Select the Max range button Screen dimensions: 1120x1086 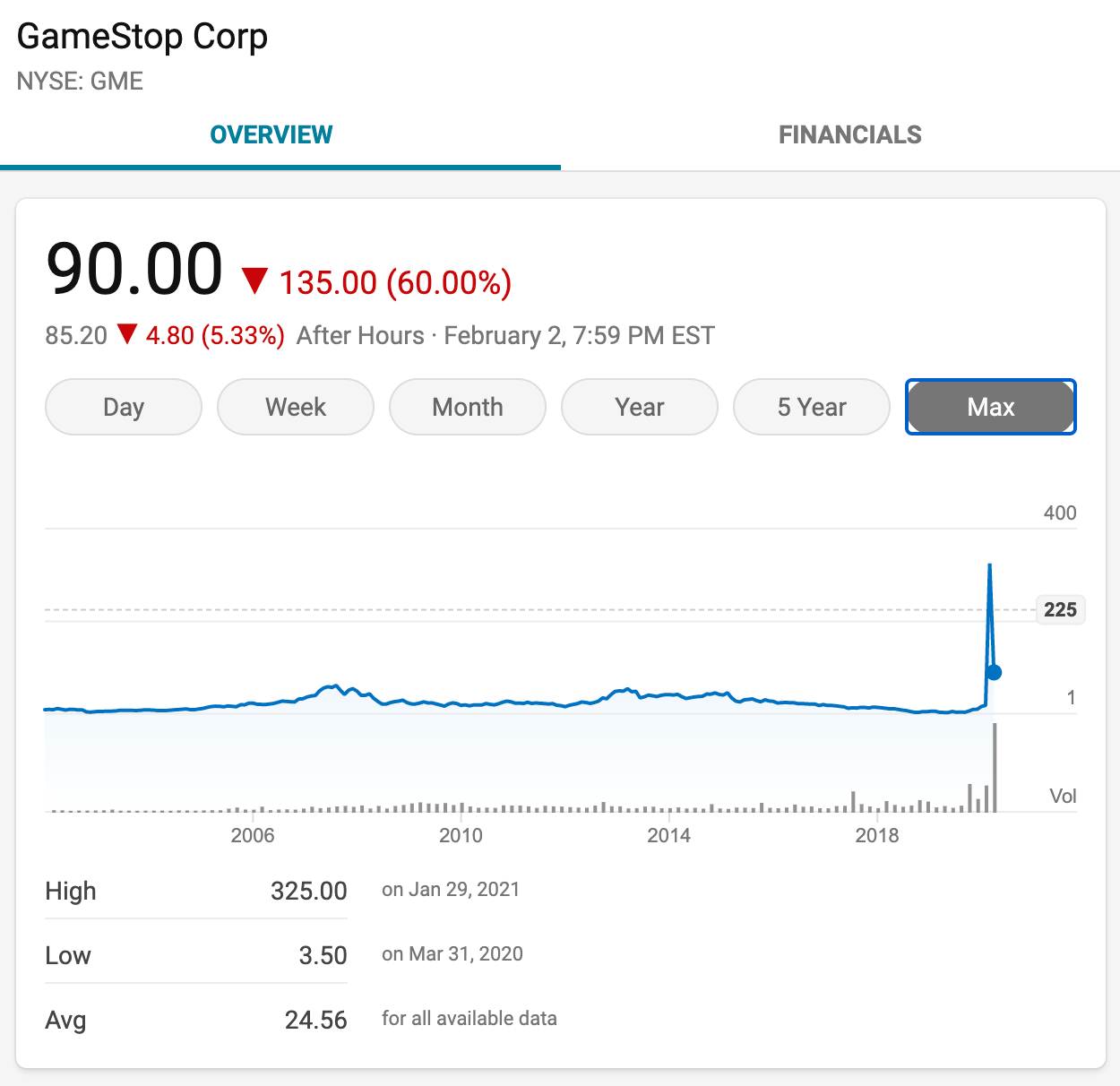[991, 407]
